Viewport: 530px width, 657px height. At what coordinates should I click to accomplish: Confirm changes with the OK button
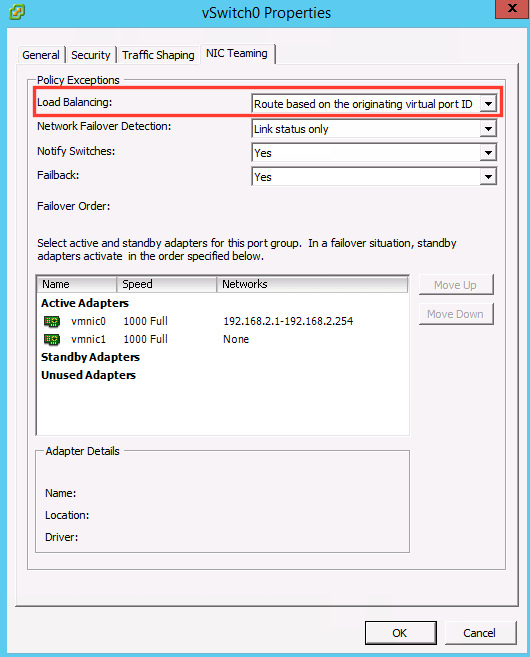coord(400,633)
